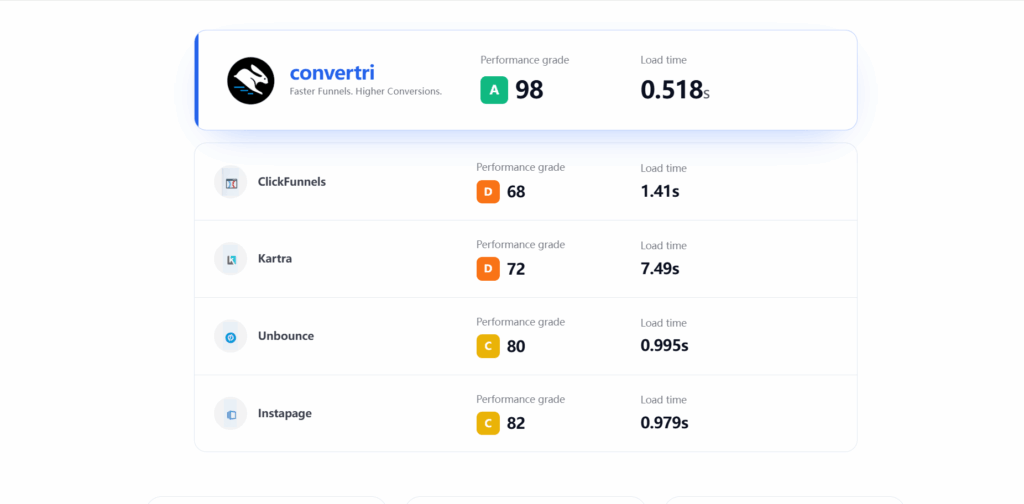Click Convertri's score 98

pyautogui.click(x=529, y=90)
